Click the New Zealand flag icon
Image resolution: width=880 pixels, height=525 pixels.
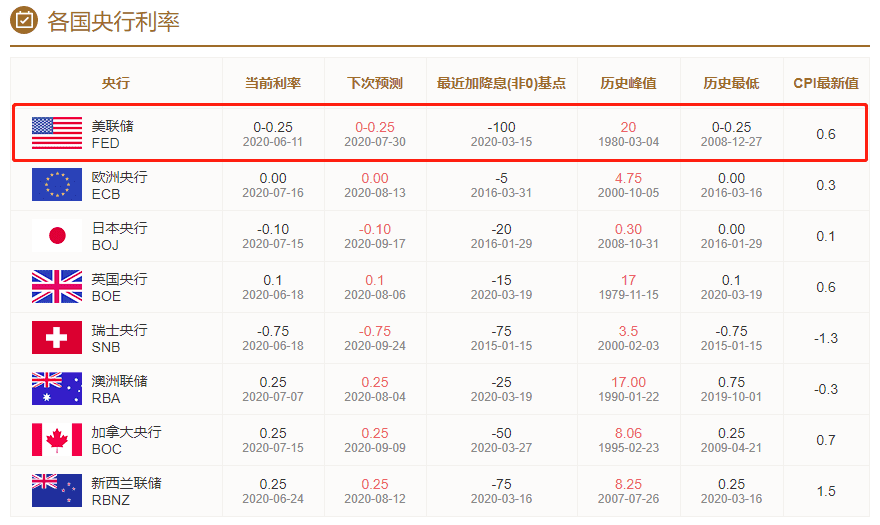point(57,491)
